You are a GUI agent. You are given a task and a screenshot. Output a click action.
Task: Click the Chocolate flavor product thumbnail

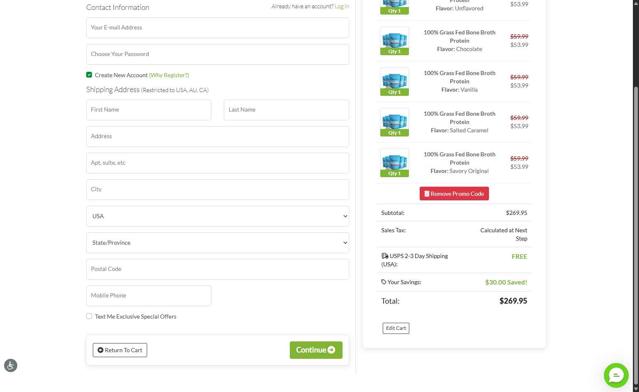click(x=394, y=41)
